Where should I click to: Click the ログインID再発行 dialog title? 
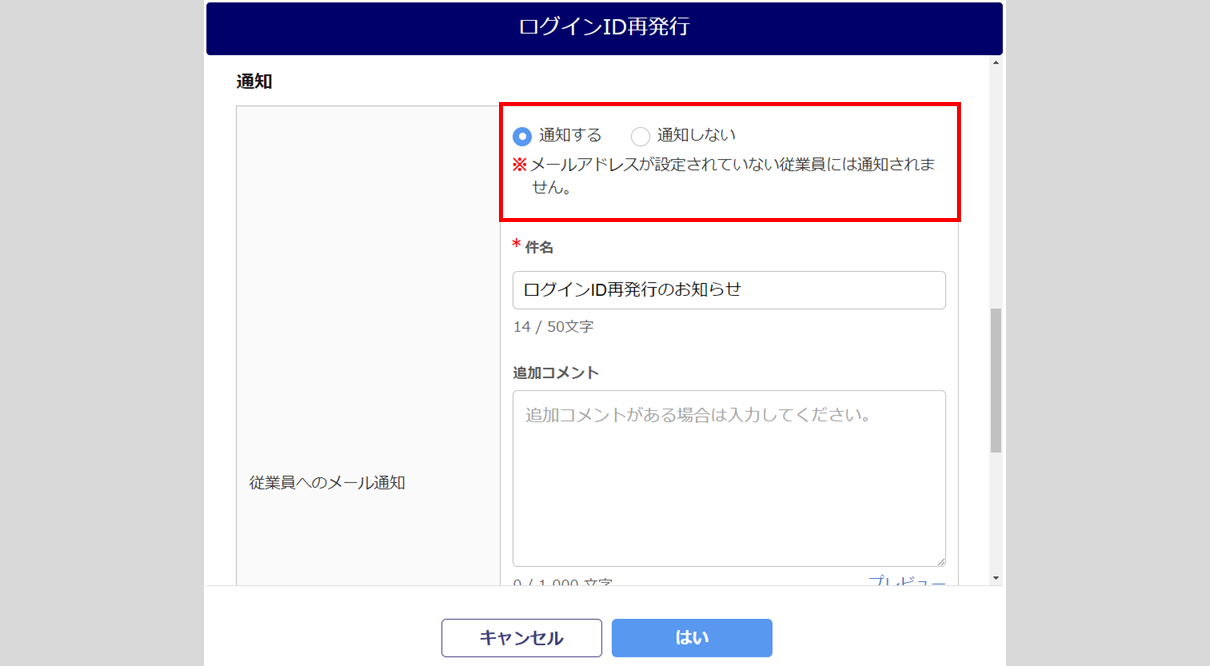pos(604,27)
